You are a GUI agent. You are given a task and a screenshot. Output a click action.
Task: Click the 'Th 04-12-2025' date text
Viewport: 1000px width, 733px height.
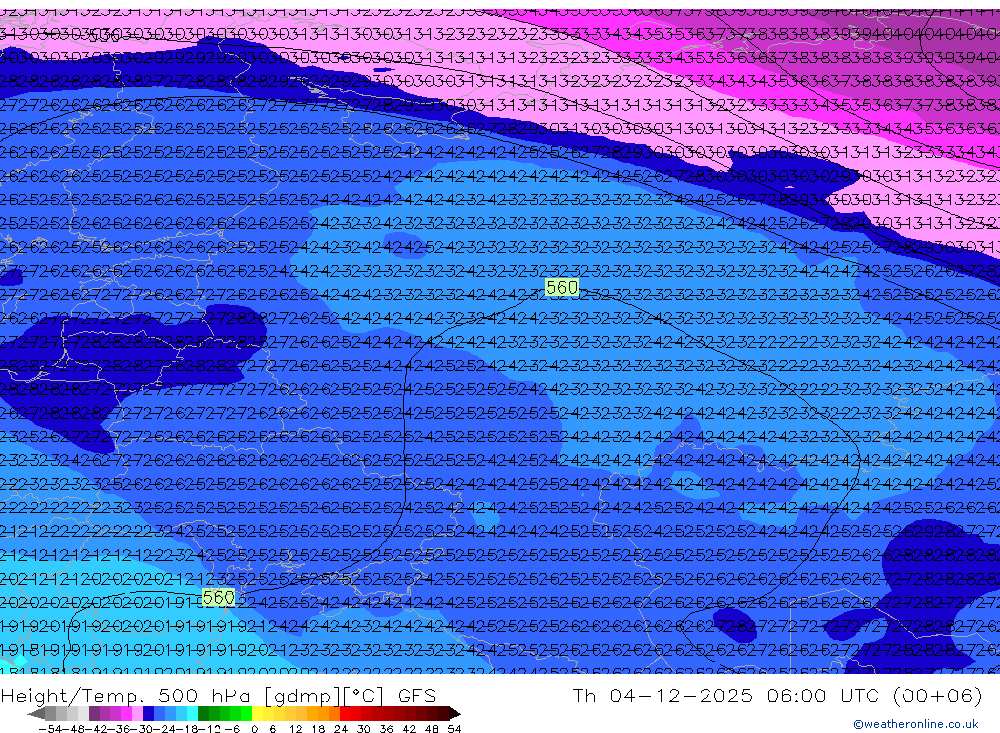pyautogui.click(x=663, y=695)
